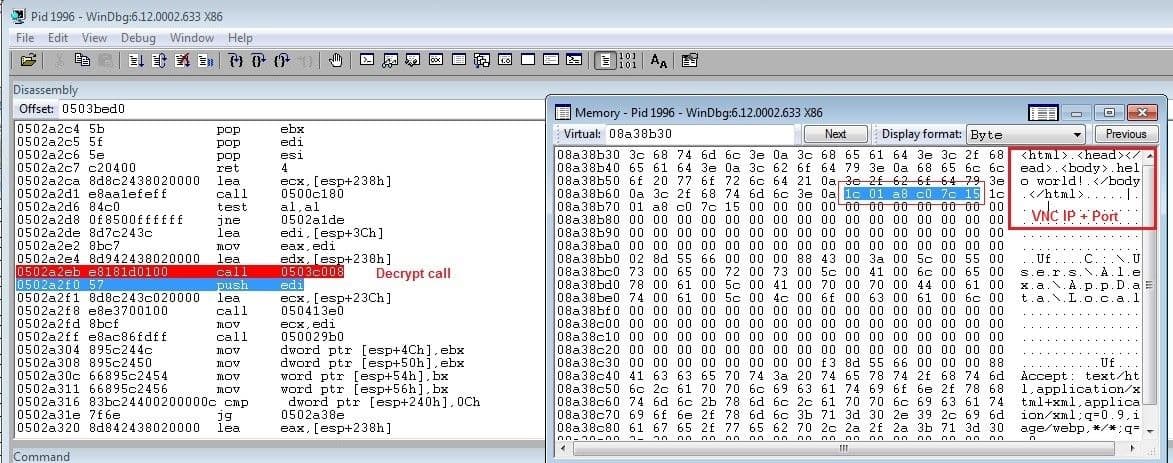
Task: Open the Call Stack window toolbar icon
Action: pos(481,60)
